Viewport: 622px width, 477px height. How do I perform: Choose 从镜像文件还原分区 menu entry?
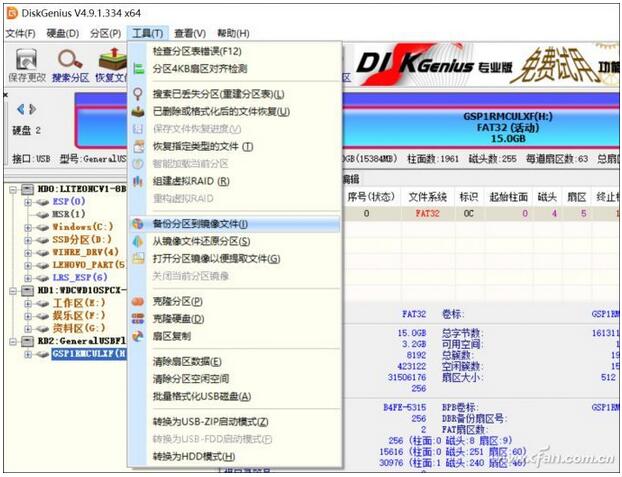tap(235, 241)
